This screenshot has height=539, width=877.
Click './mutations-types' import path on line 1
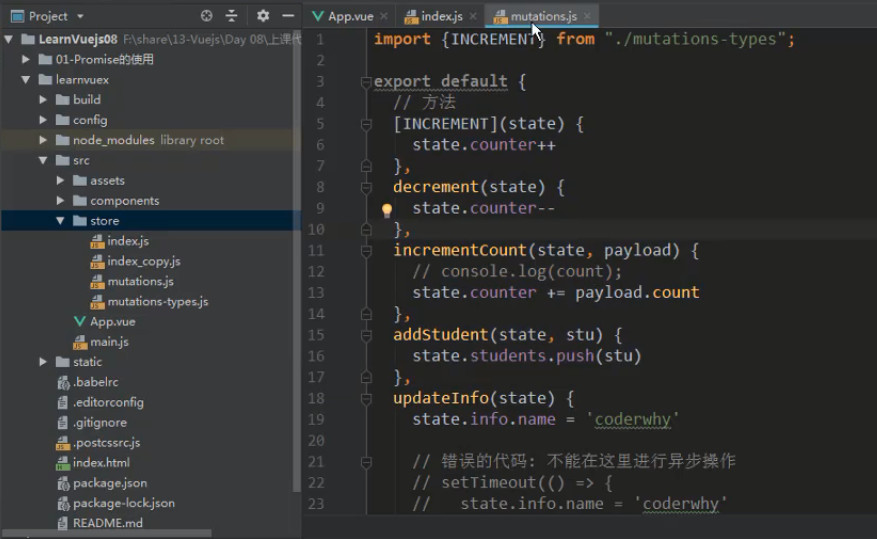(x=696, y=39)
